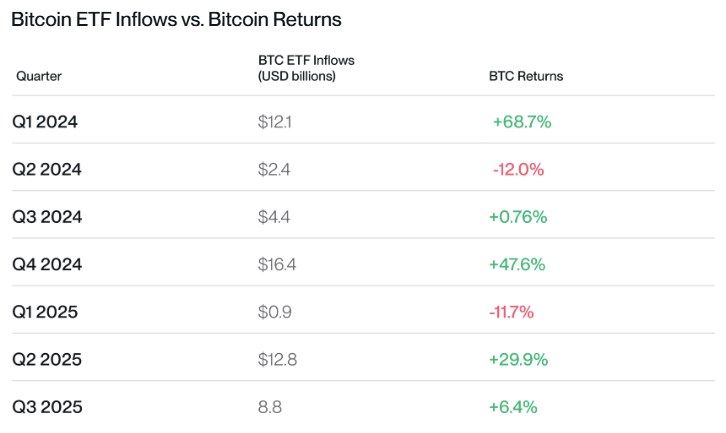Click the +68.7% return value
The image size is (726, 433).
[x=521, y=122]
